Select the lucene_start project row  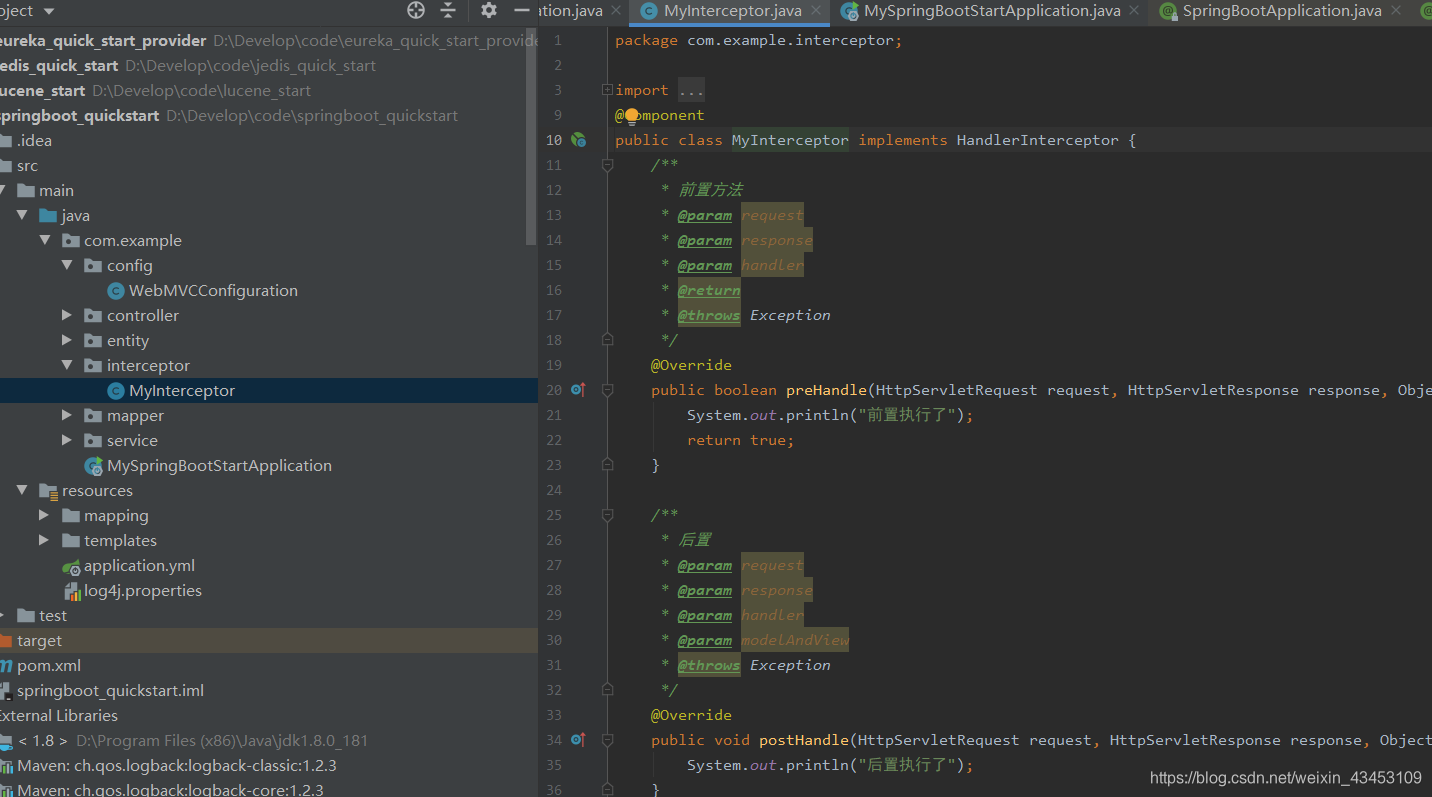tap(268, 91)
